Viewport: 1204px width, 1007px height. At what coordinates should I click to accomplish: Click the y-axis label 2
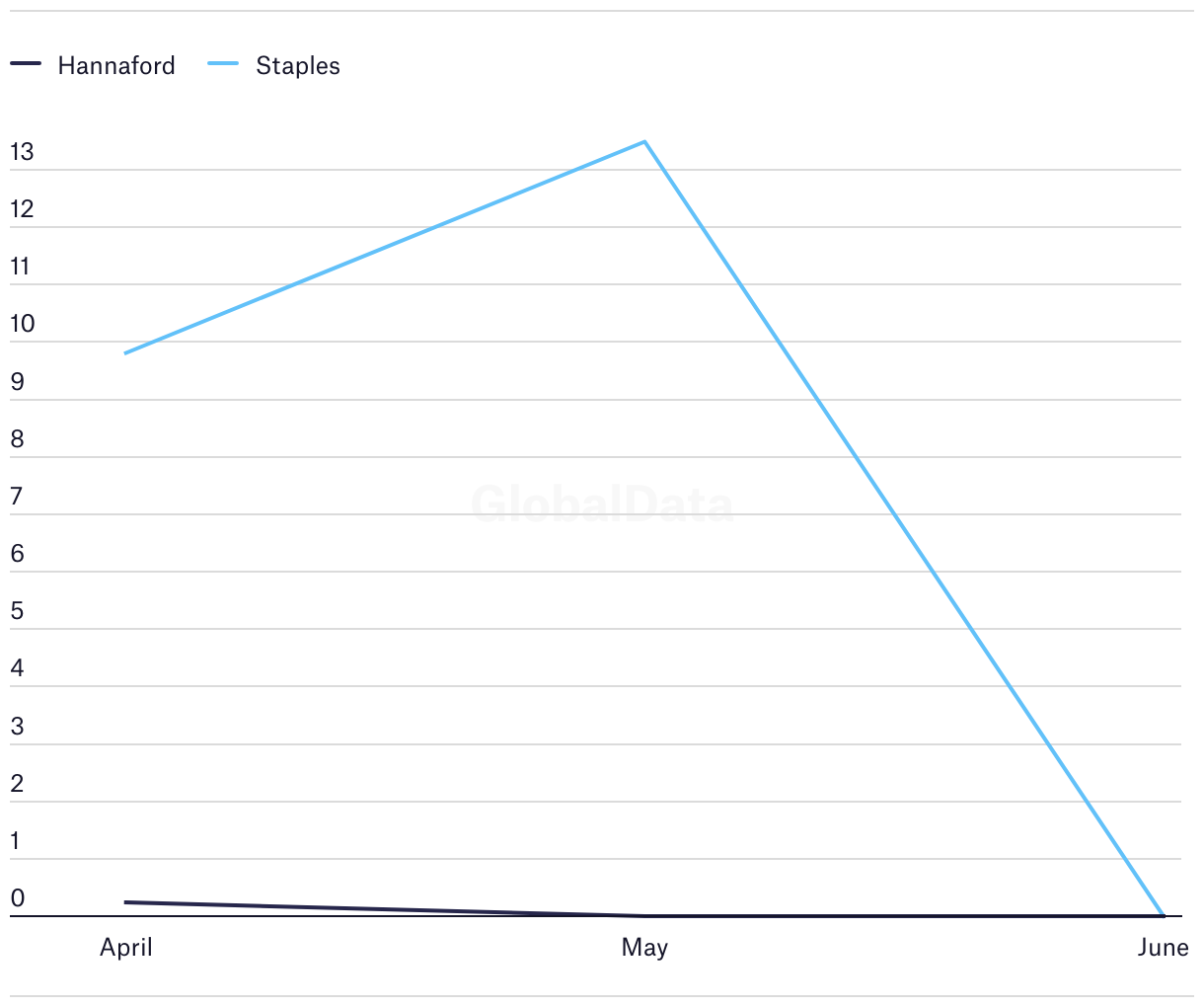(17, 784)
